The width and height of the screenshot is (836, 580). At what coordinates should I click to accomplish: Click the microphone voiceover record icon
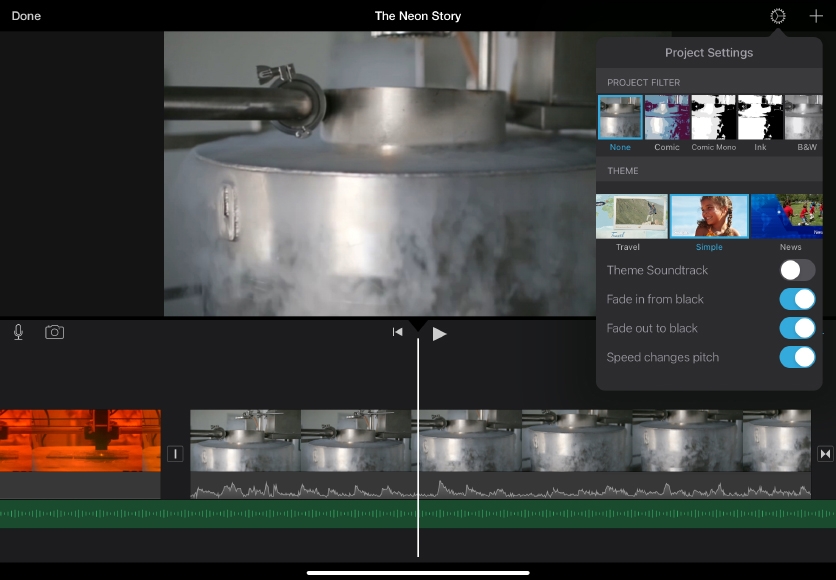18,332
